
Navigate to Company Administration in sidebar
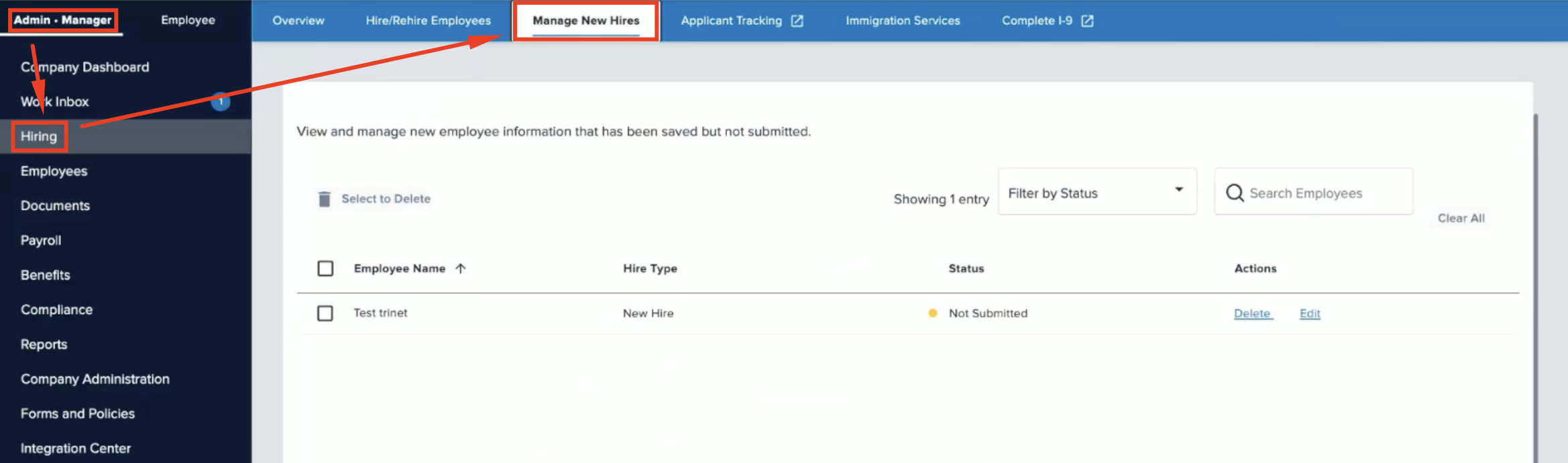(x=95, y=379)
